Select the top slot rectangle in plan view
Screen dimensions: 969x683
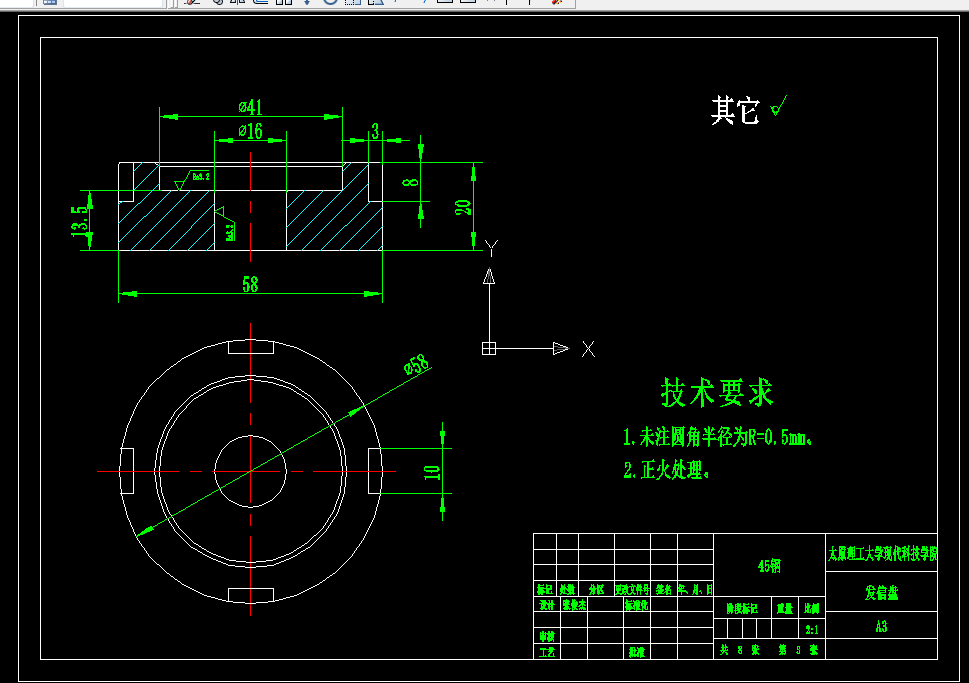(x=251, y=347)
